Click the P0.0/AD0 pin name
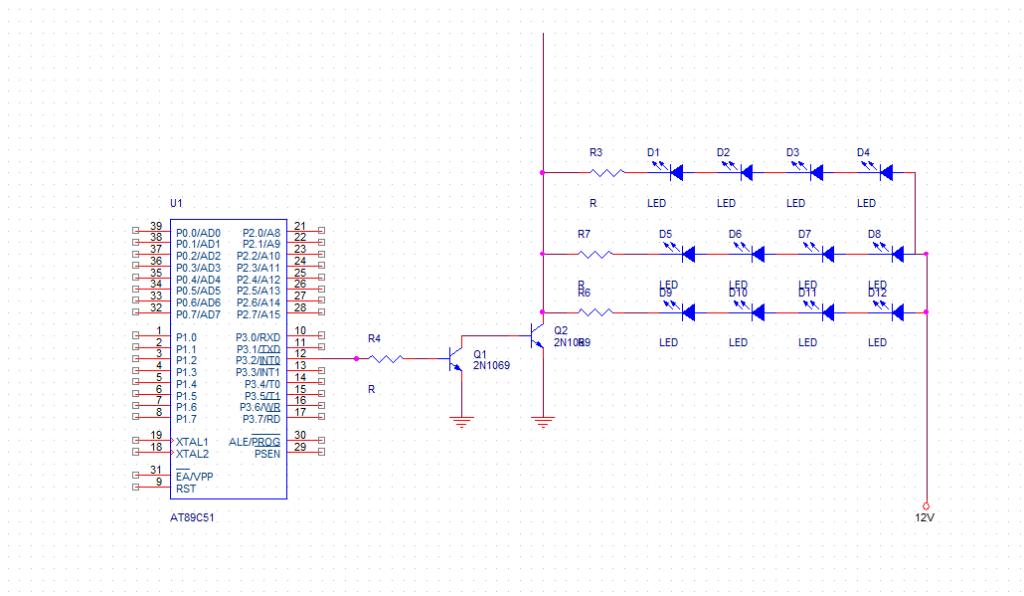 (x=198, y=233)
